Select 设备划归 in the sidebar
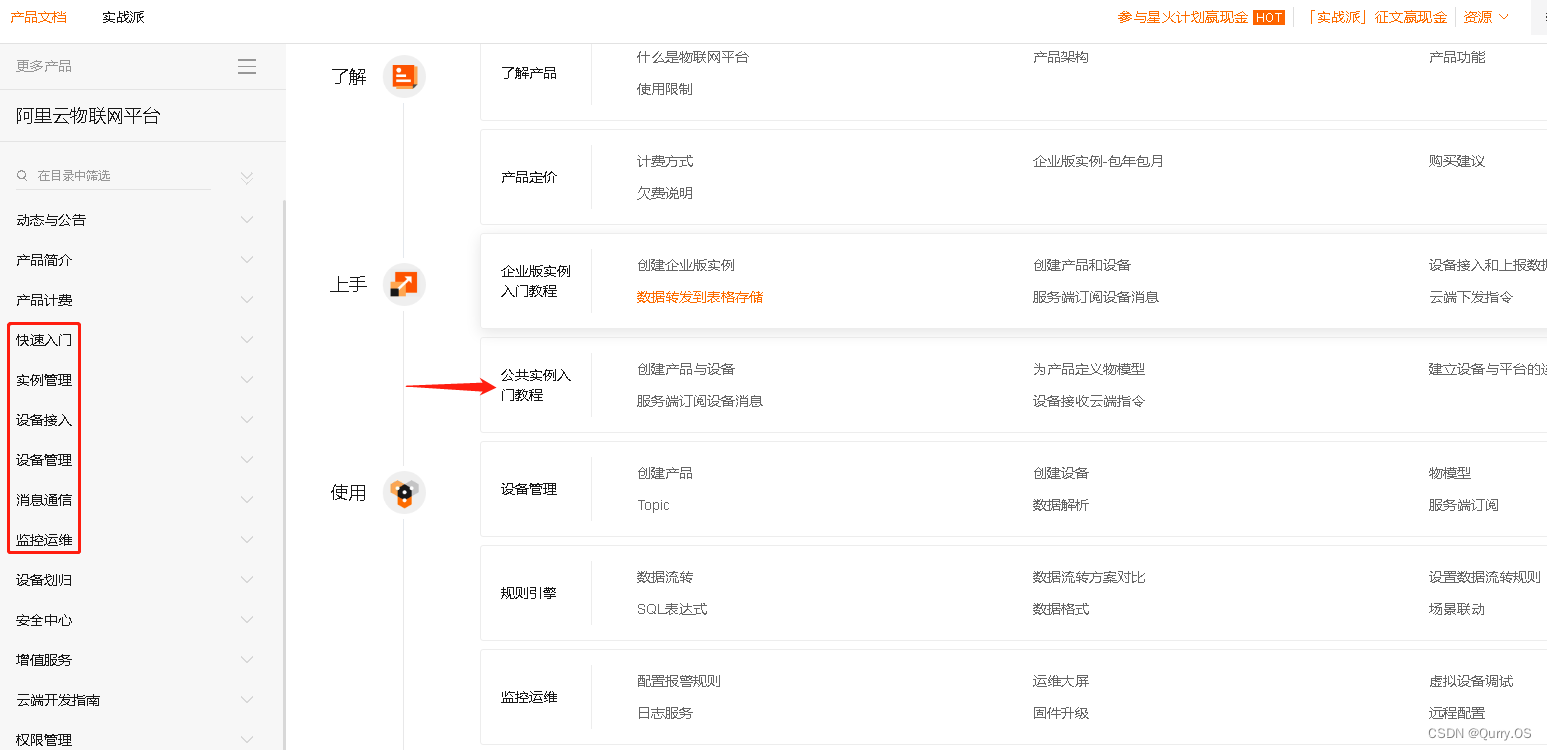The height and width of the screenshot is (750, 1547). pyautogui.click(x=44, y=580)
